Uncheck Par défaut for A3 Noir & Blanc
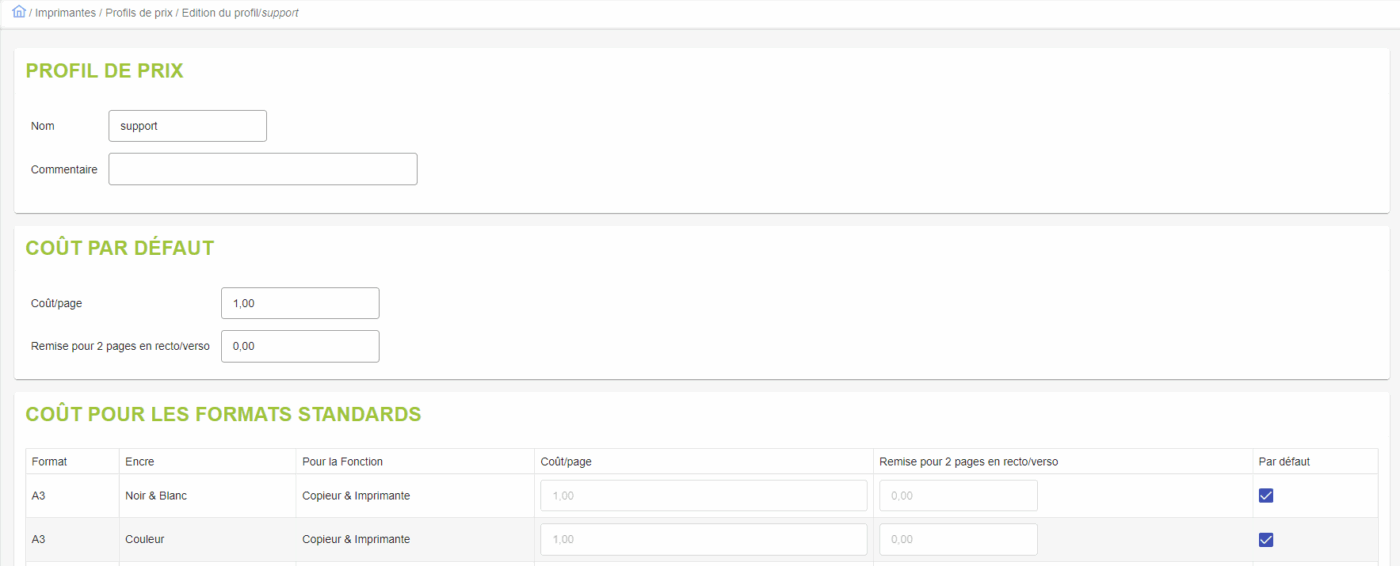Viewport: 1400px width, 566px height. [x=1265, y=496]
